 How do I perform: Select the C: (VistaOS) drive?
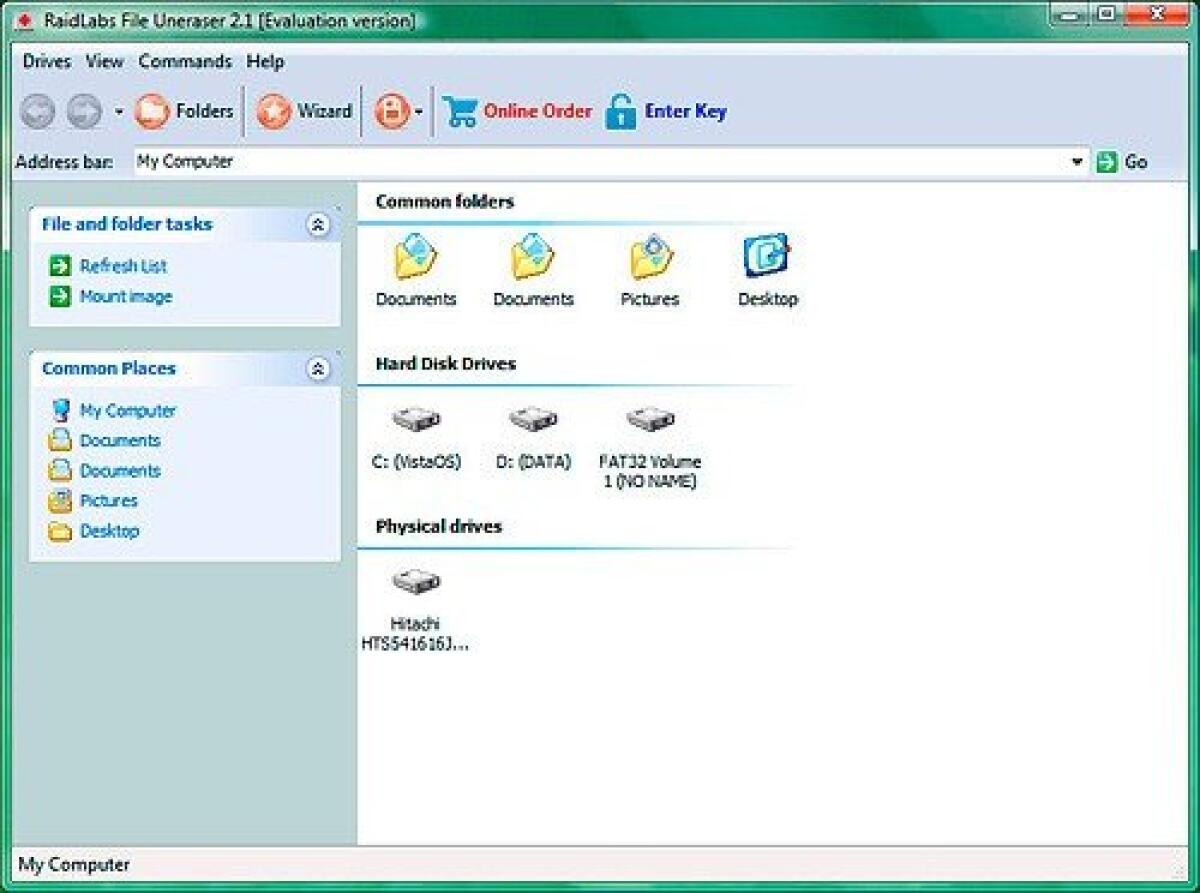417,419
